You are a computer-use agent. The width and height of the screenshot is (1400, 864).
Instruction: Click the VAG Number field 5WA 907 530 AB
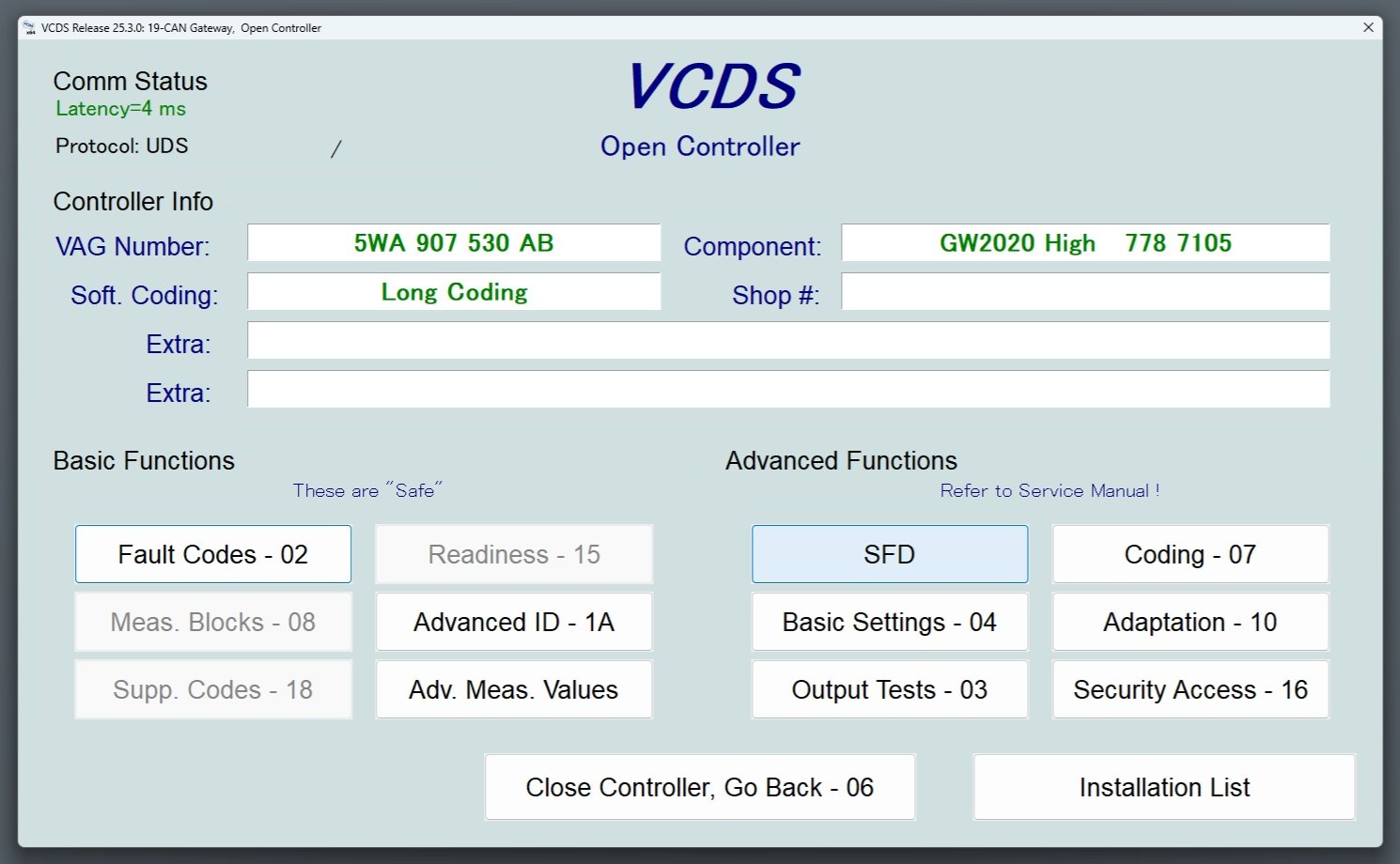(454, 242)
